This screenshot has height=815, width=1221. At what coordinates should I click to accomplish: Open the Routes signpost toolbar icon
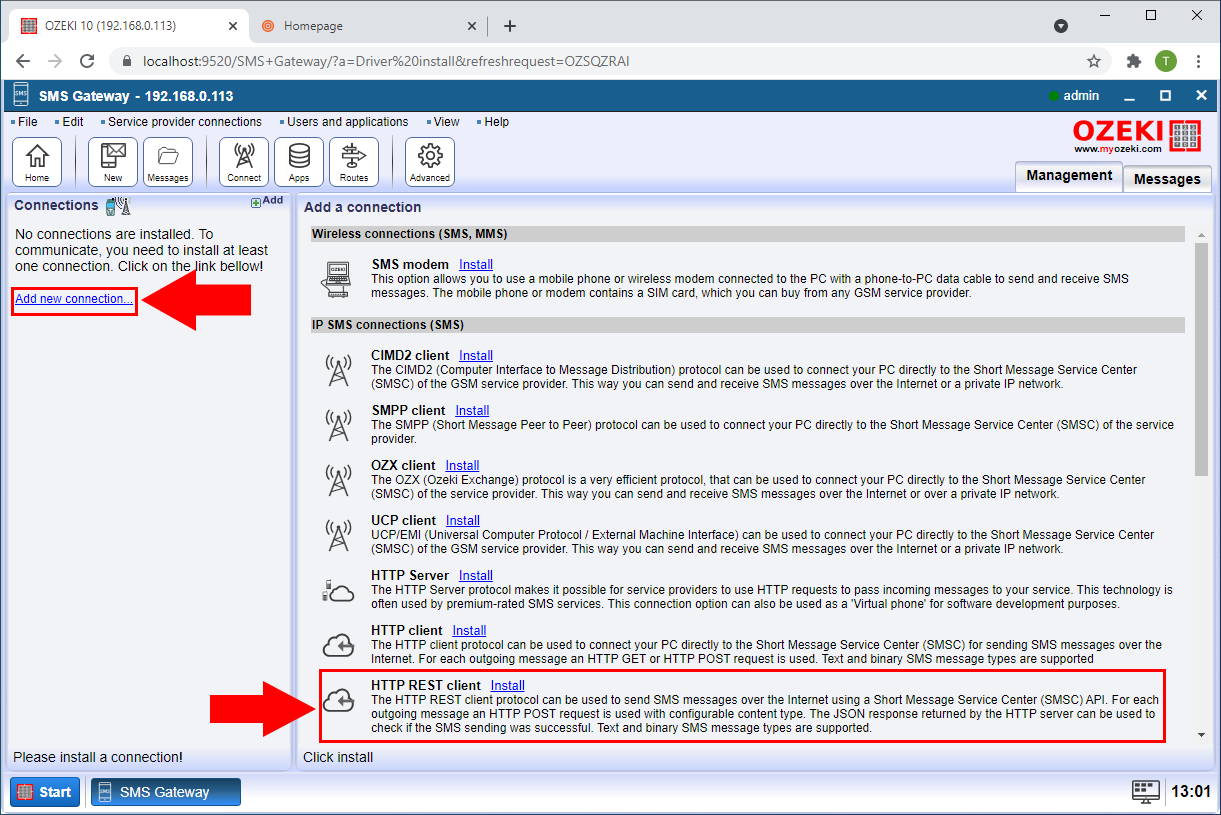pos(354,162)
